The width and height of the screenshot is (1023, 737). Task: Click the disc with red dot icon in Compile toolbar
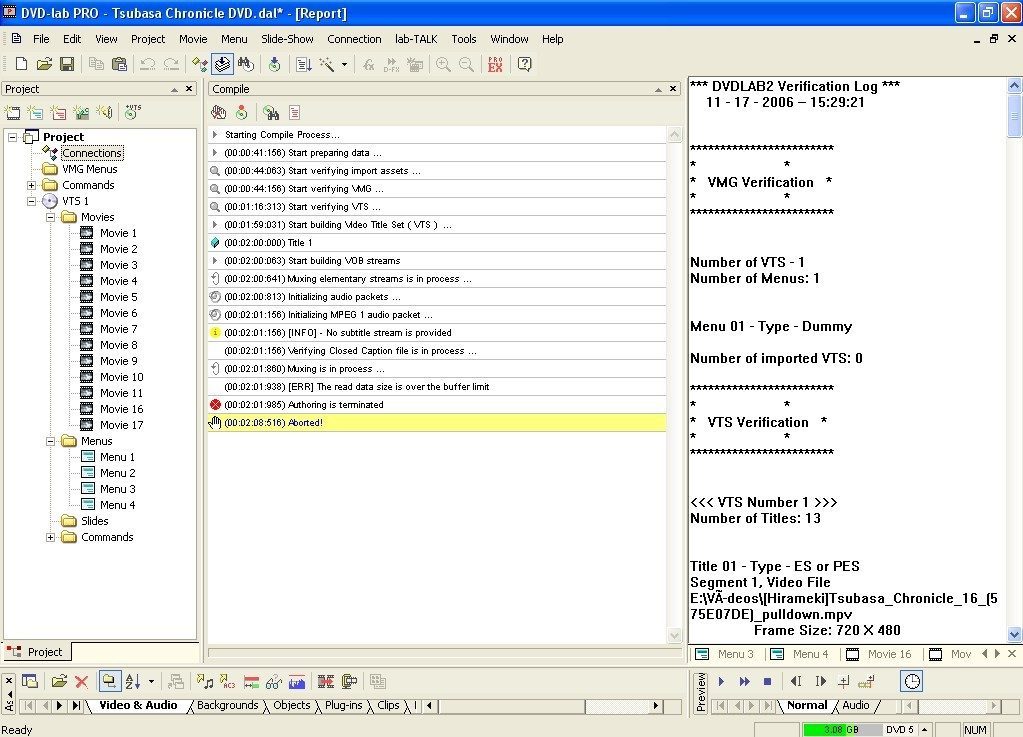pyautogui.click(x=242, y=113)
